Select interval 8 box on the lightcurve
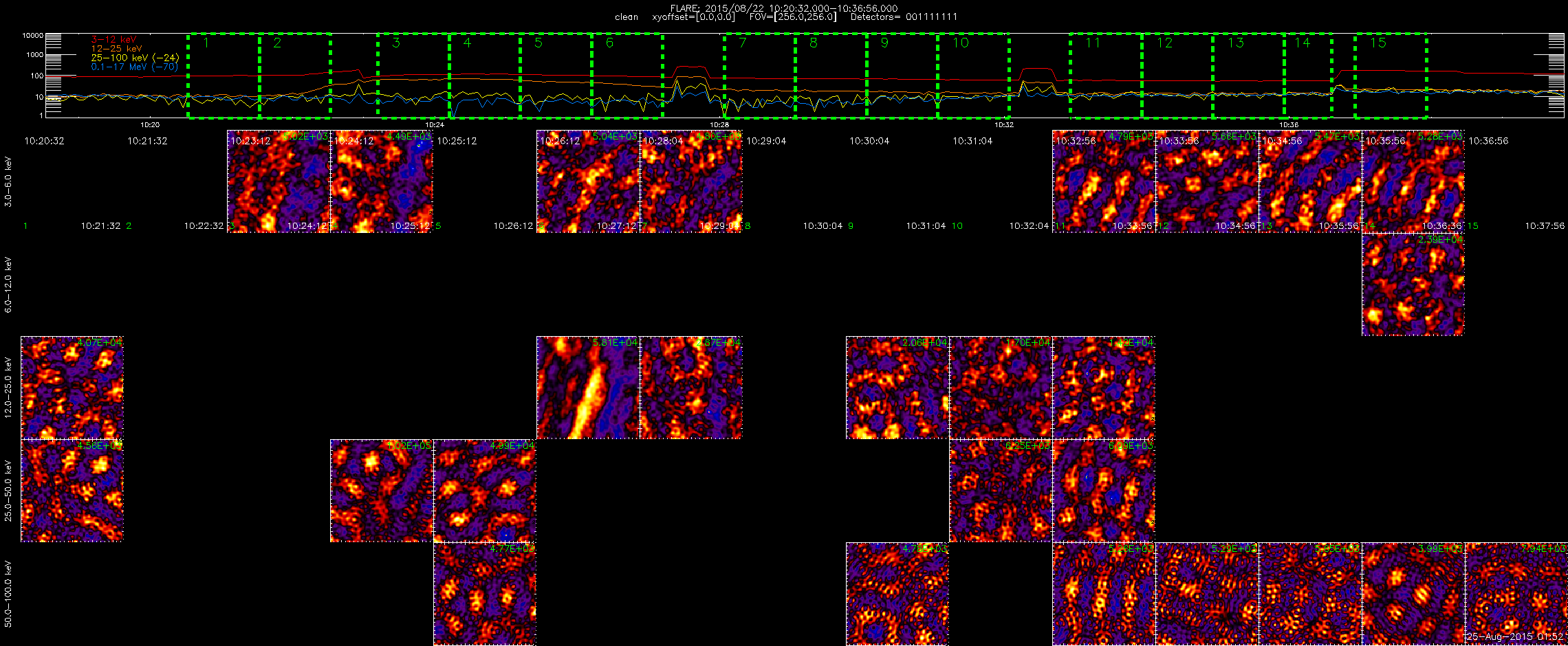 tap(831, 76)
